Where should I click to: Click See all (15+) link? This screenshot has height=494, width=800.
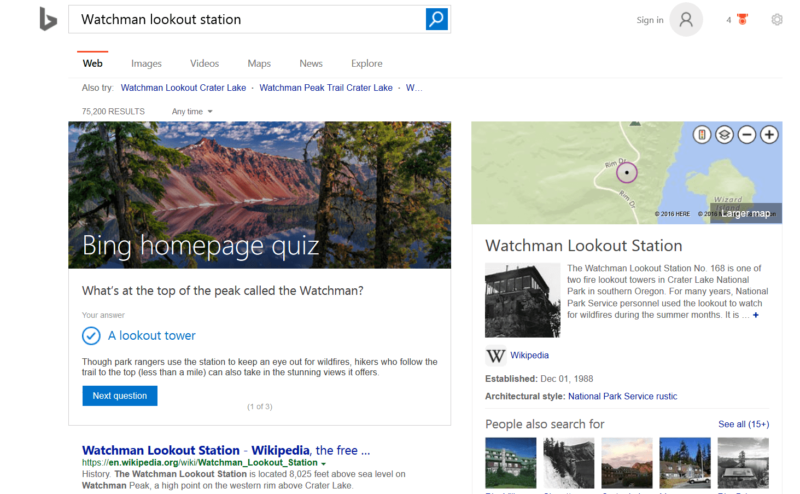tap(743, 424)
